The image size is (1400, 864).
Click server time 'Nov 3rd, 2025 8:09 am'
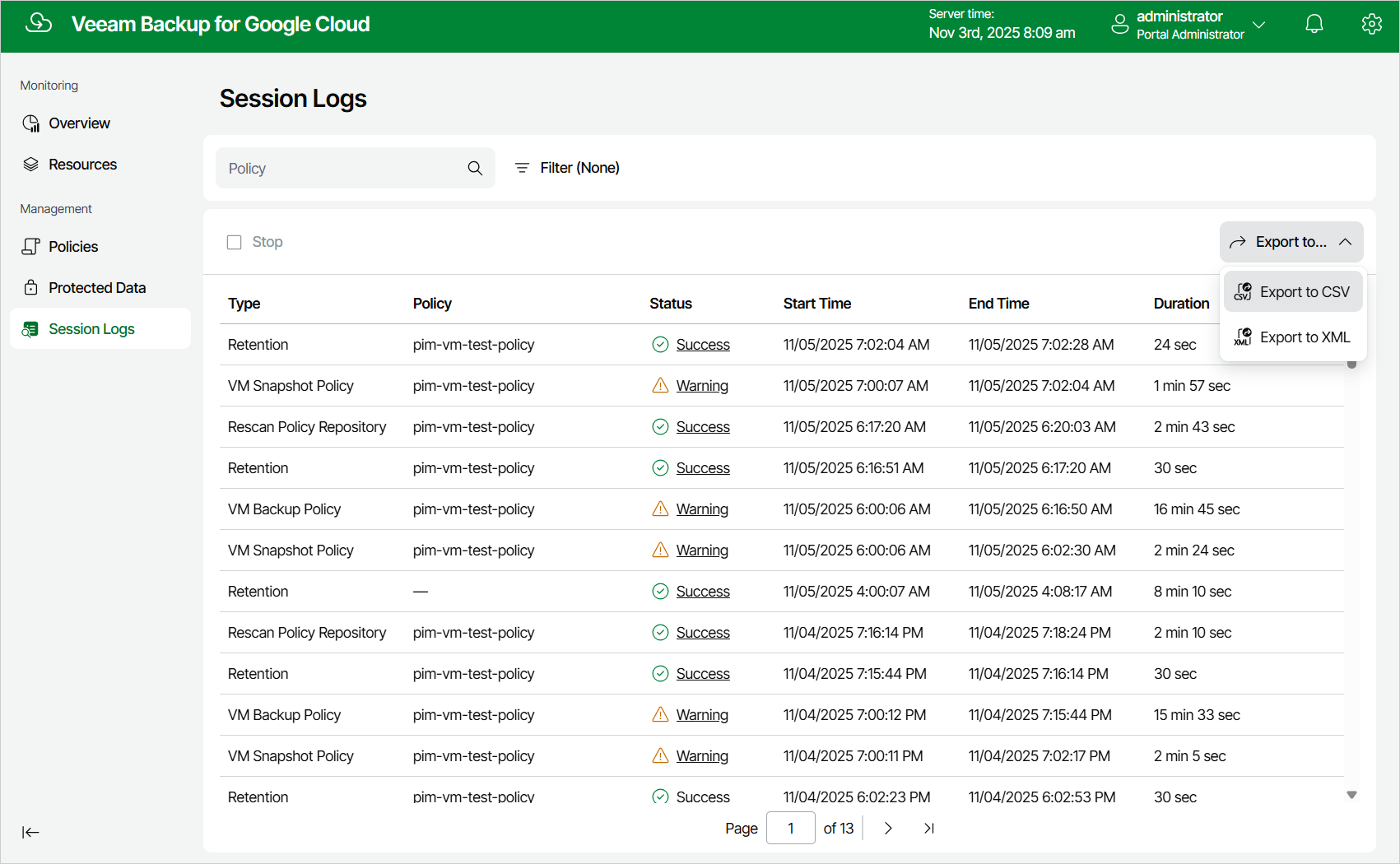[1002, 33]
